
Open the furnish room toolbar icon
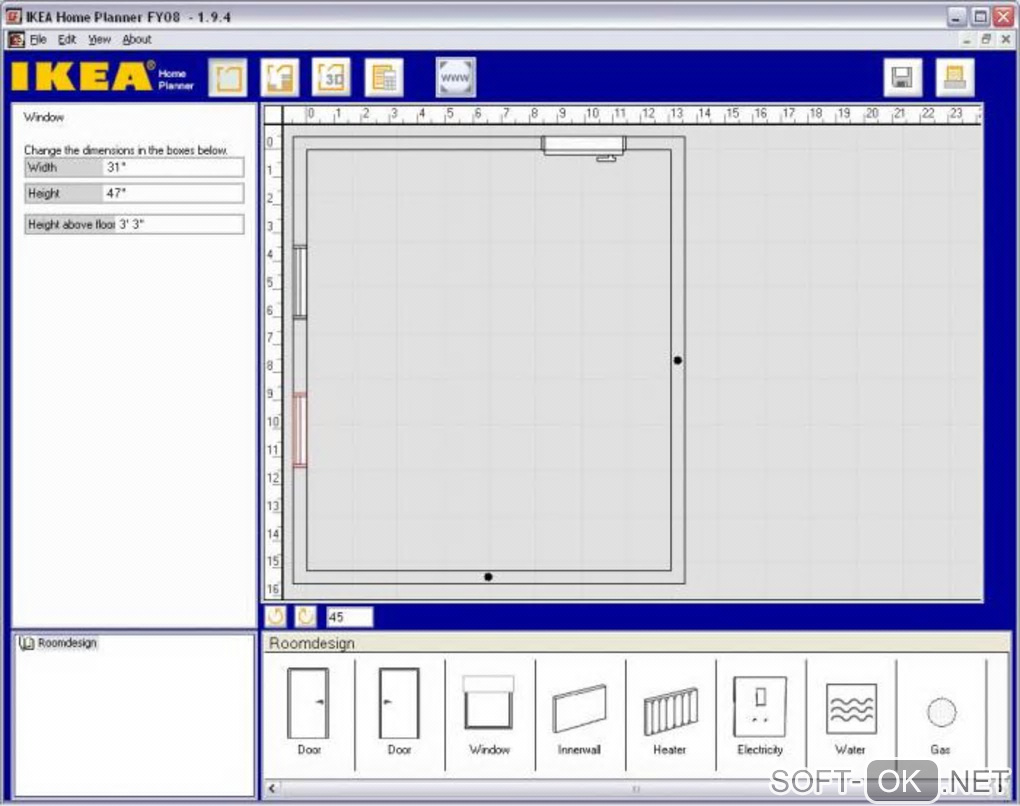tap(280, 77)
